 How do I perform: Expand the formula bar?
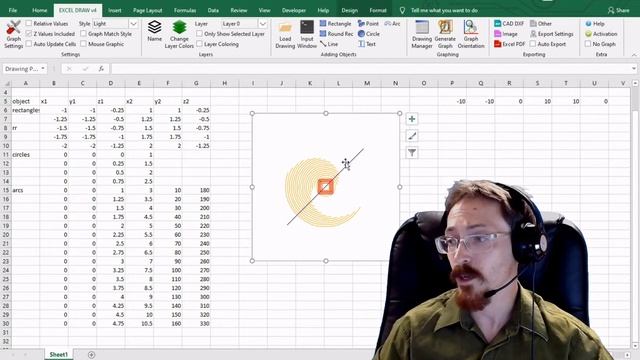tap(633, 69)
